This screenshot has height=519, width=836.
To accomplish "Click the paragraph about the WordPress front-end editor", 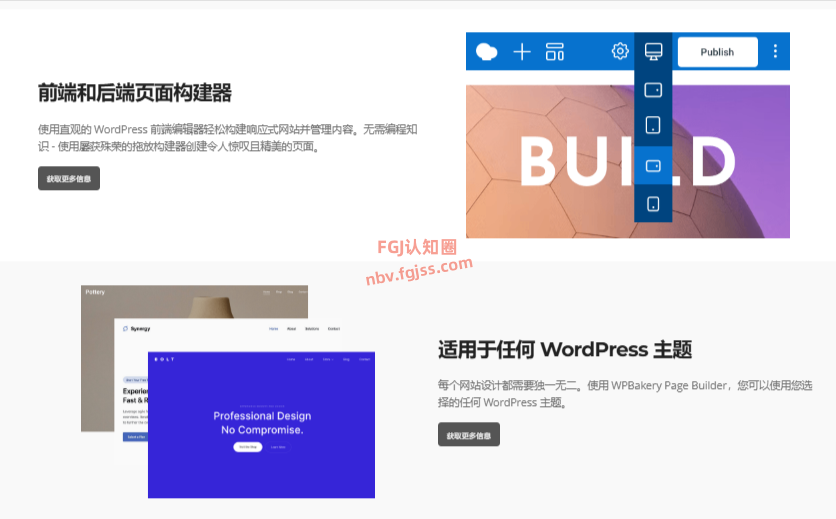I will 228,138.
